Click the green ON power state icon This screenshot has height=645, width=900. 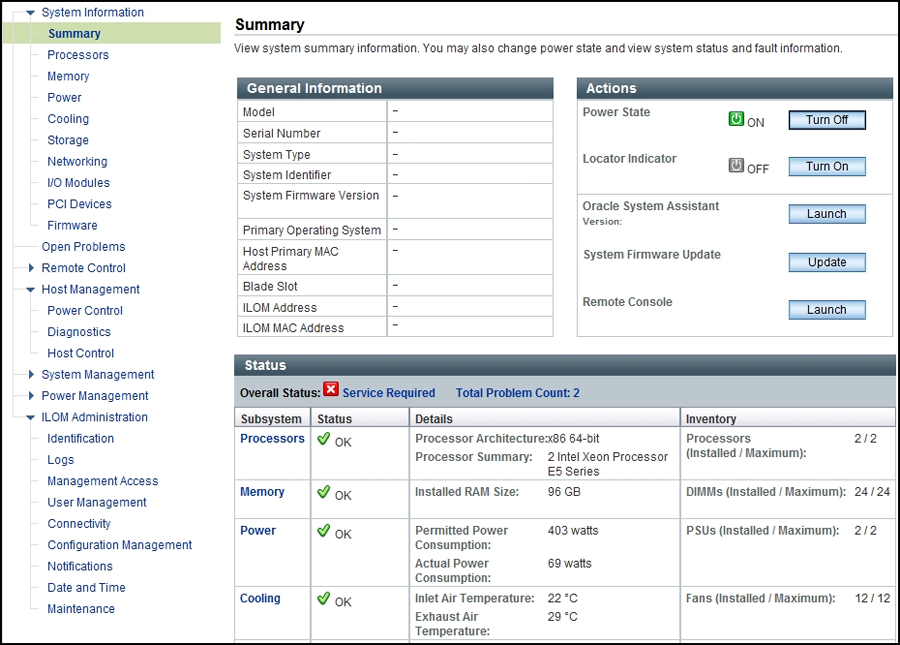point(736,117)
